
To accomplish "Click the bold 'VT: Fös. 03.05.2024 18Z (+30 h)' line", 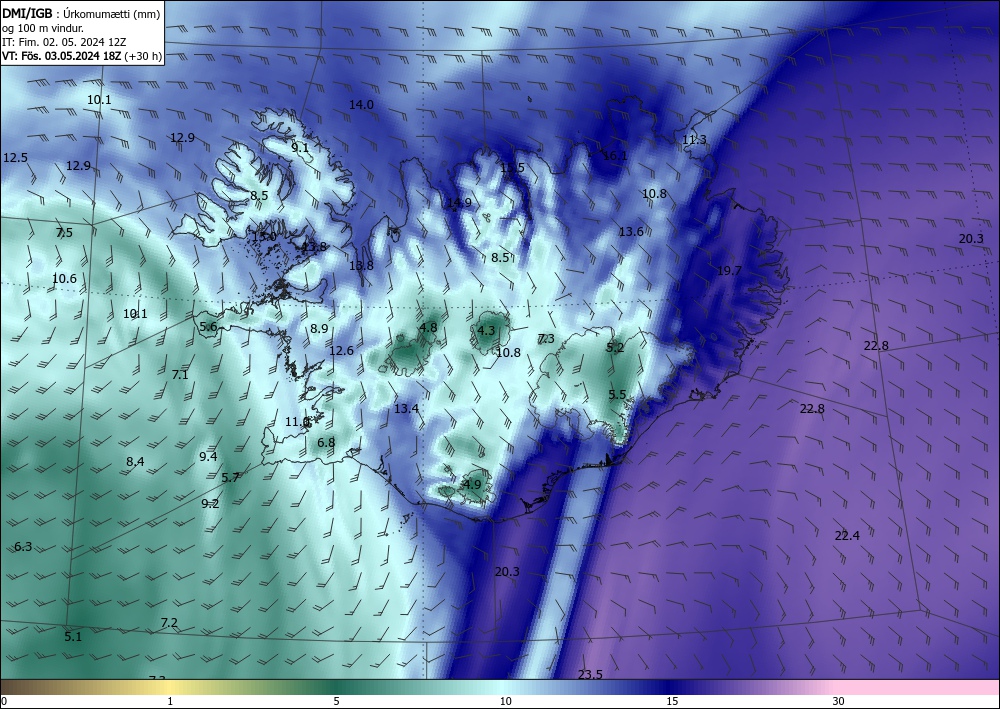I will click(x=82, y=56).
